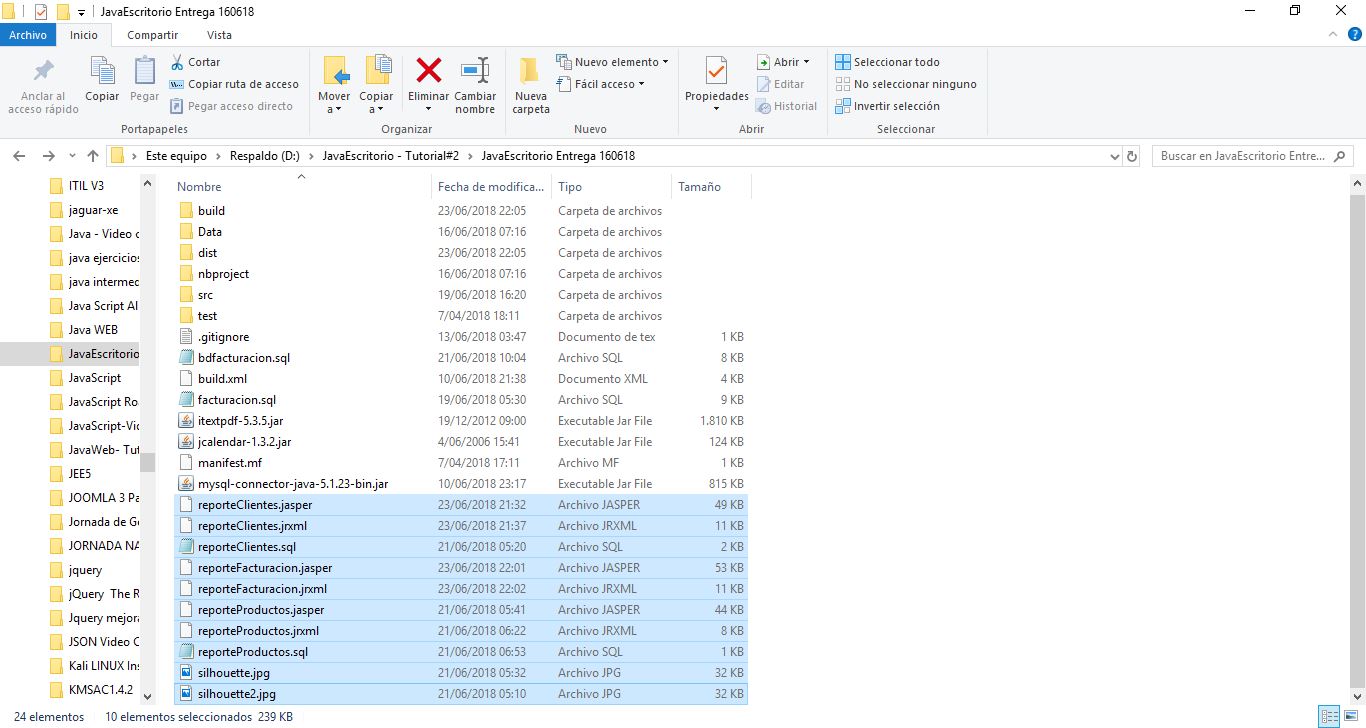Image resolution: width=1366 pixels, height=728 pixels.
Task: Open recent locations dropdown arrow
Action: pyautogui.click(x=71, y=157)
